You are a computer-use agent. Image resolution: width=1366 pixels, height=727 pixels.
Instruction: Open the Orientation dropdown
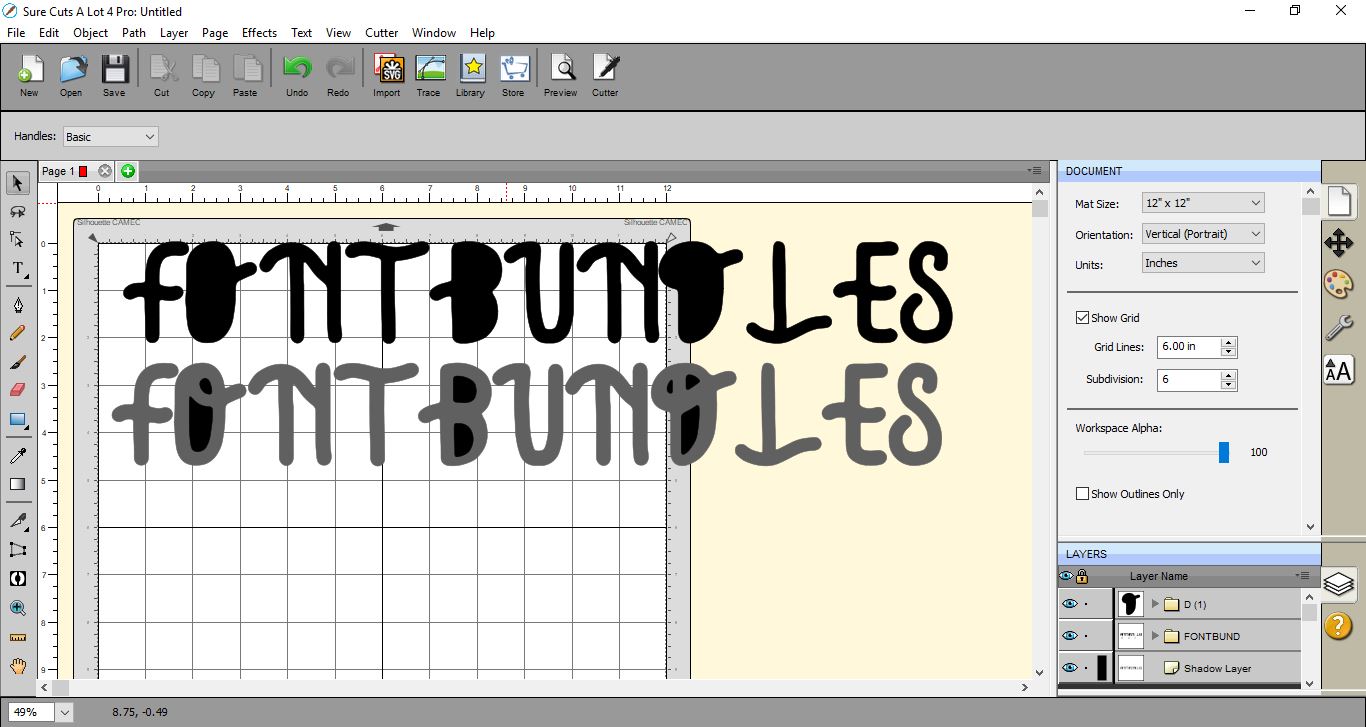point(1203,234)
